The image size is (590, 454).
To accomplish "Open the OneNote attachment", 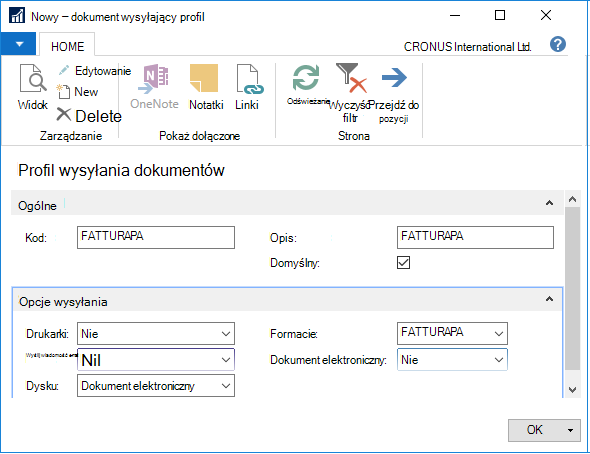I will click(x=154, y=87).
